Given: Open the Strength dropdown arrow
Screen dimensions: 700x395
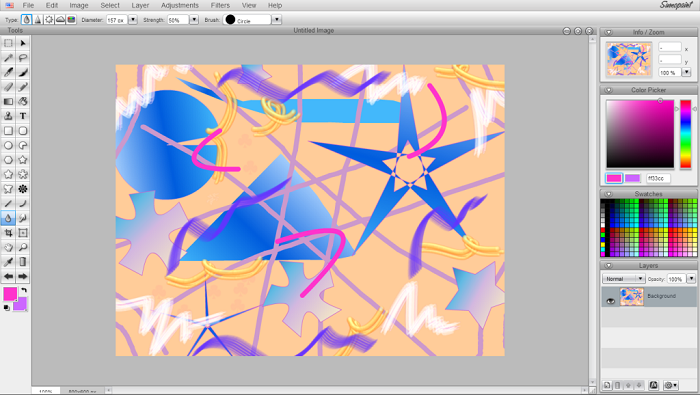Looking at the screenshot, I should [x=194, y=20].
